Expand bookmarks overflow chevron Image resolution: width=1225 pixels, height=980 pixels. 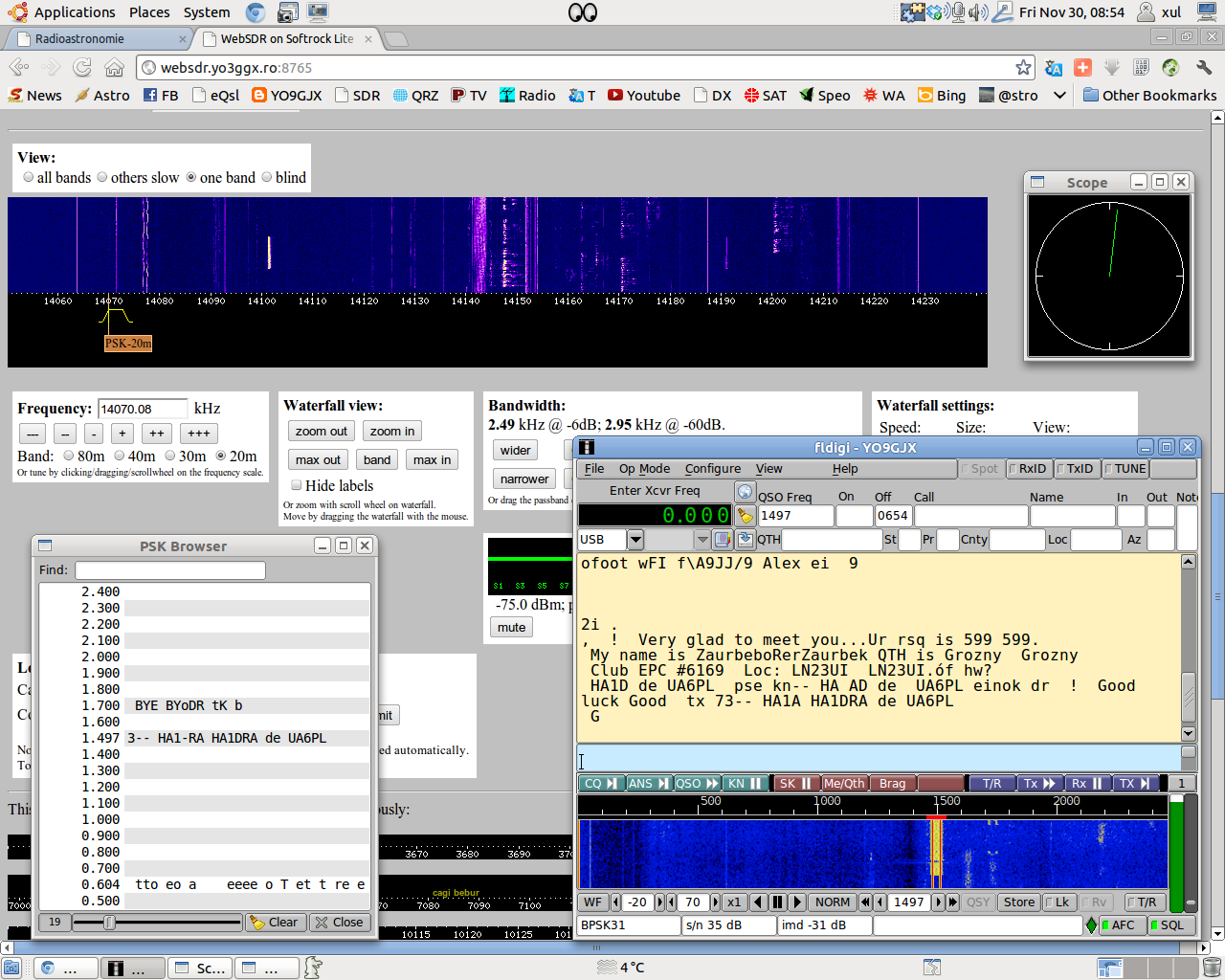(x=1059, y=95)
